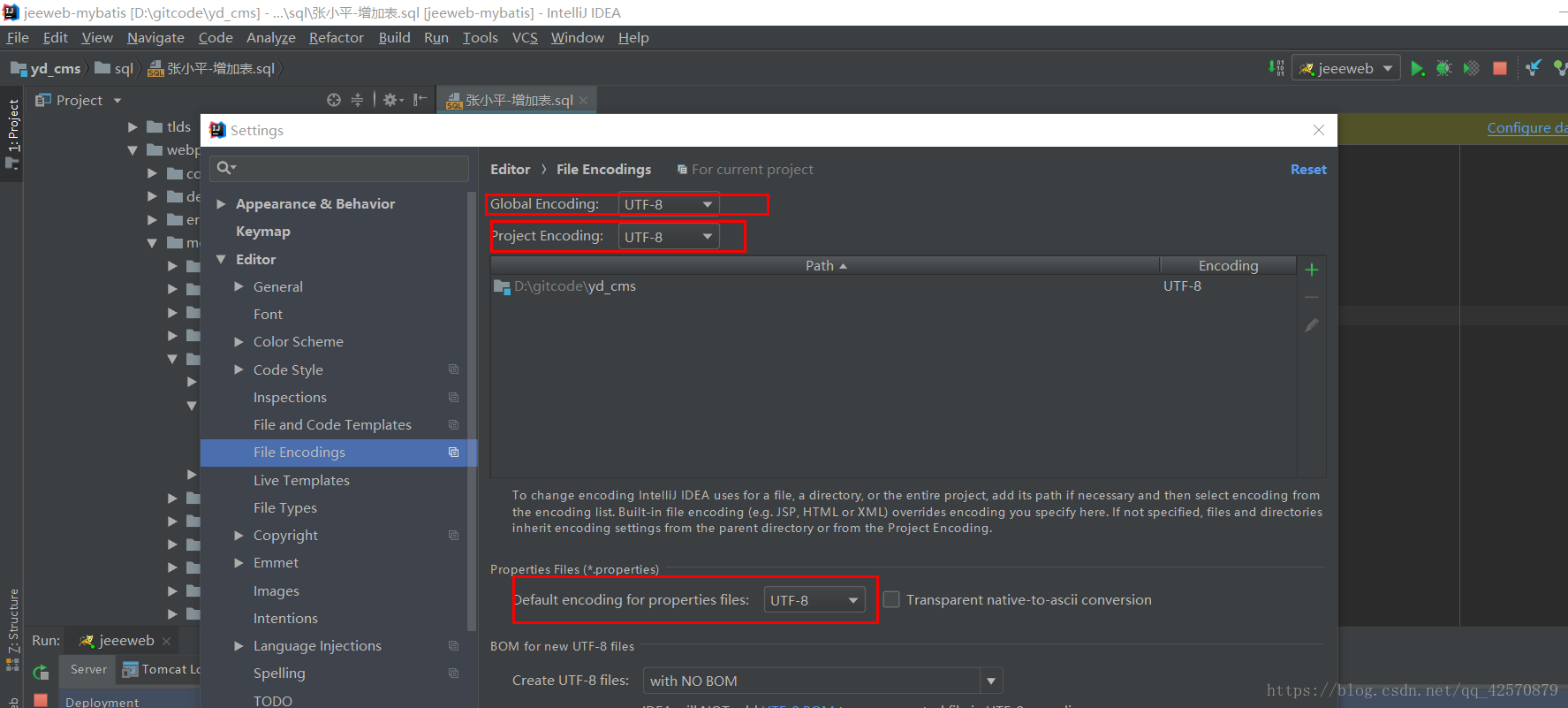
Task: Click the scroll from source target icon
Action: click(x=334, y=100)
